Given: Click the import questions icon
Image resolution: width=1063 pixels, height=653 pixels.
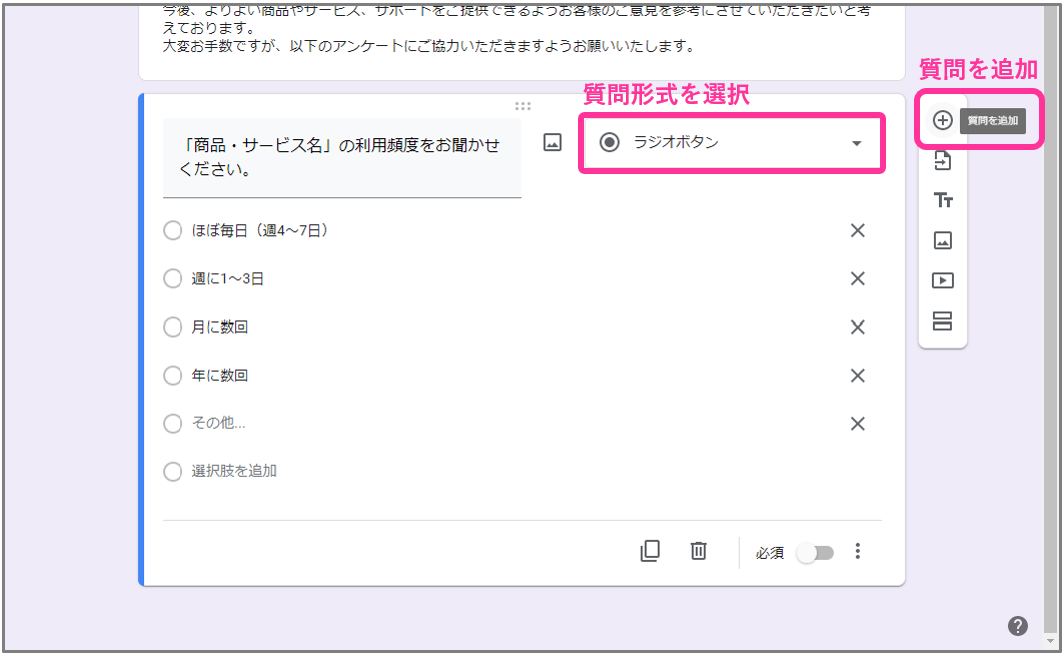Looking at the screenshot, I should tap(942, 161).
